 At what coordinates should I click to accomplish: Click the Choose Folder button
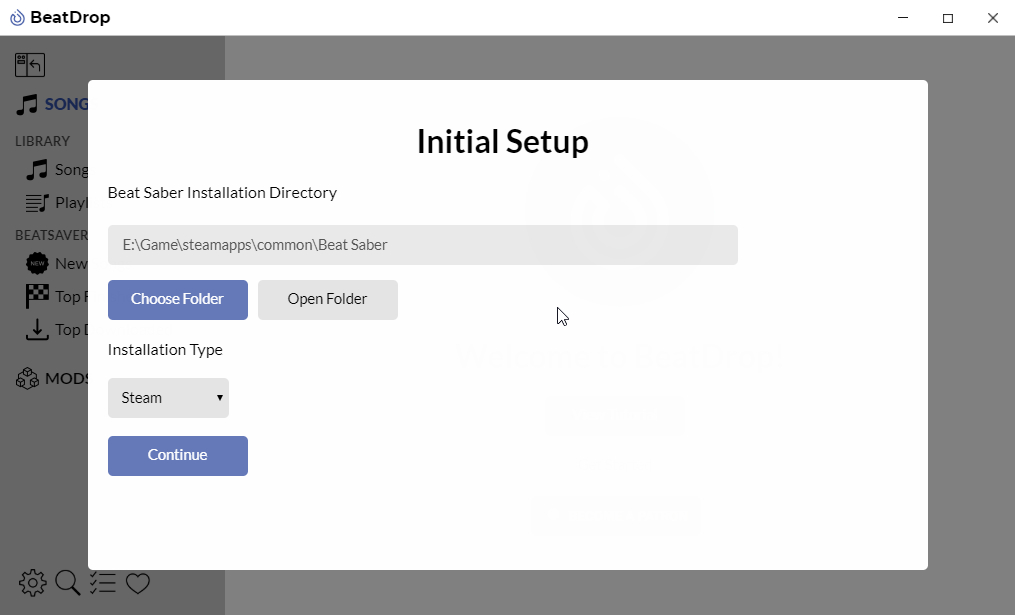point(177,300)
